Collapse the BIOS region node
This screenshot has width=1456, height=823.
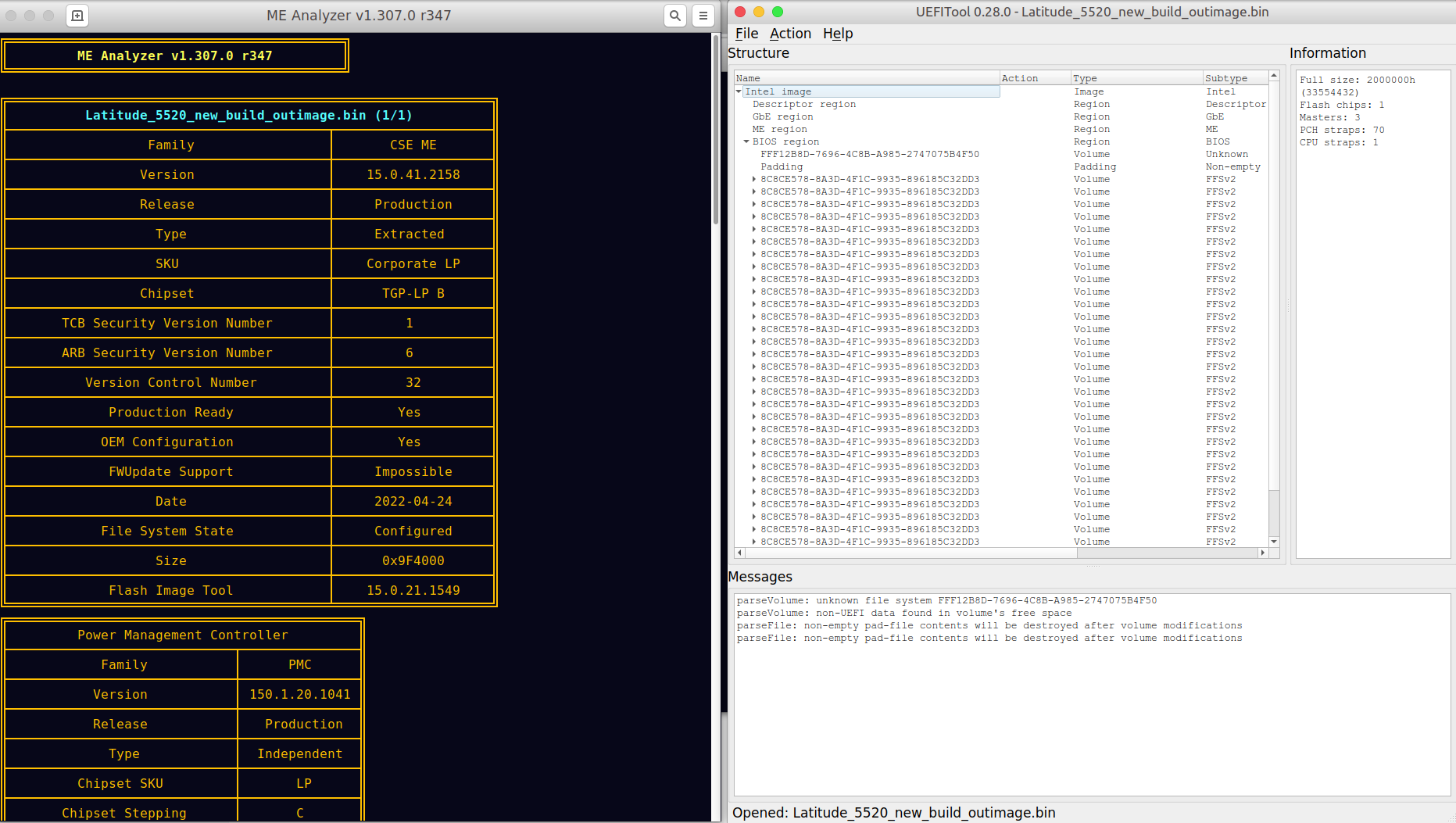tap(746, 141)
